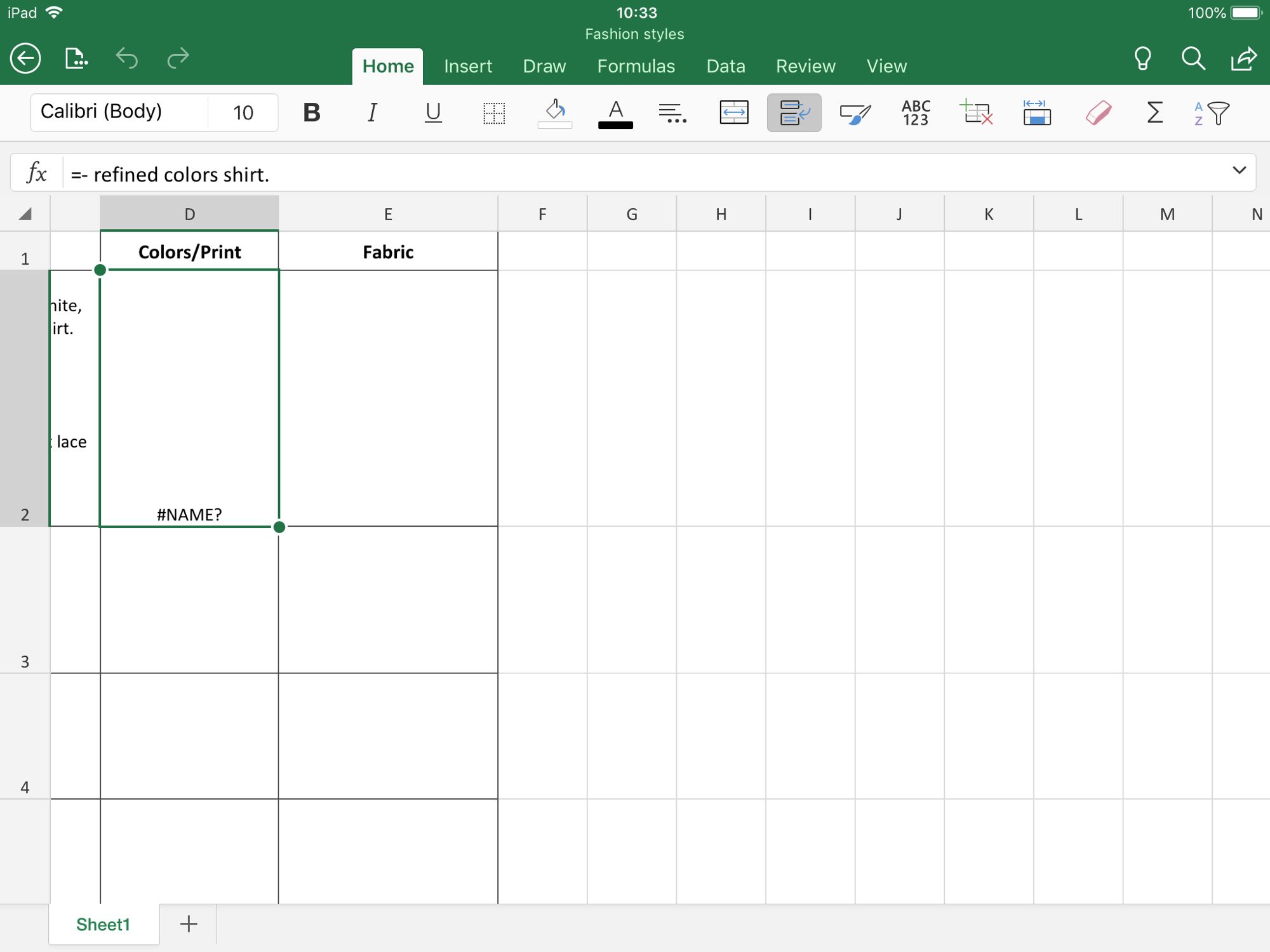Add a new sheet with plus button
Screen dimensions: 1270x952
point(189,924)
